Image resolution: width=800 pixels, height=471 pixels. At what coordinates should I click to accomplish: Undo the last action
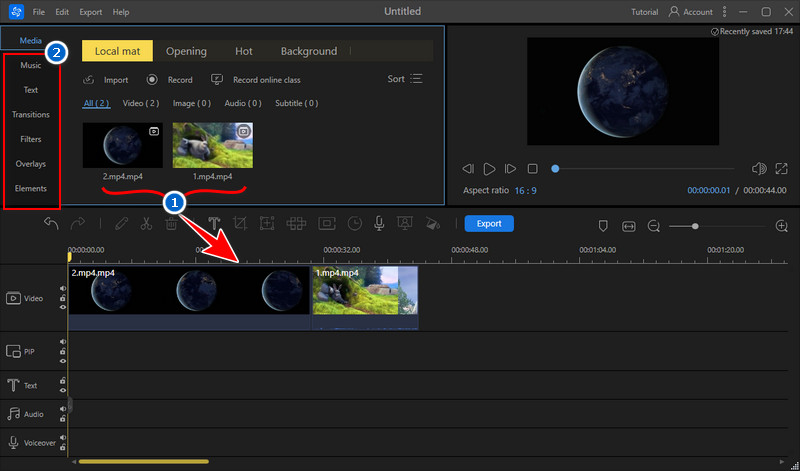51,224
